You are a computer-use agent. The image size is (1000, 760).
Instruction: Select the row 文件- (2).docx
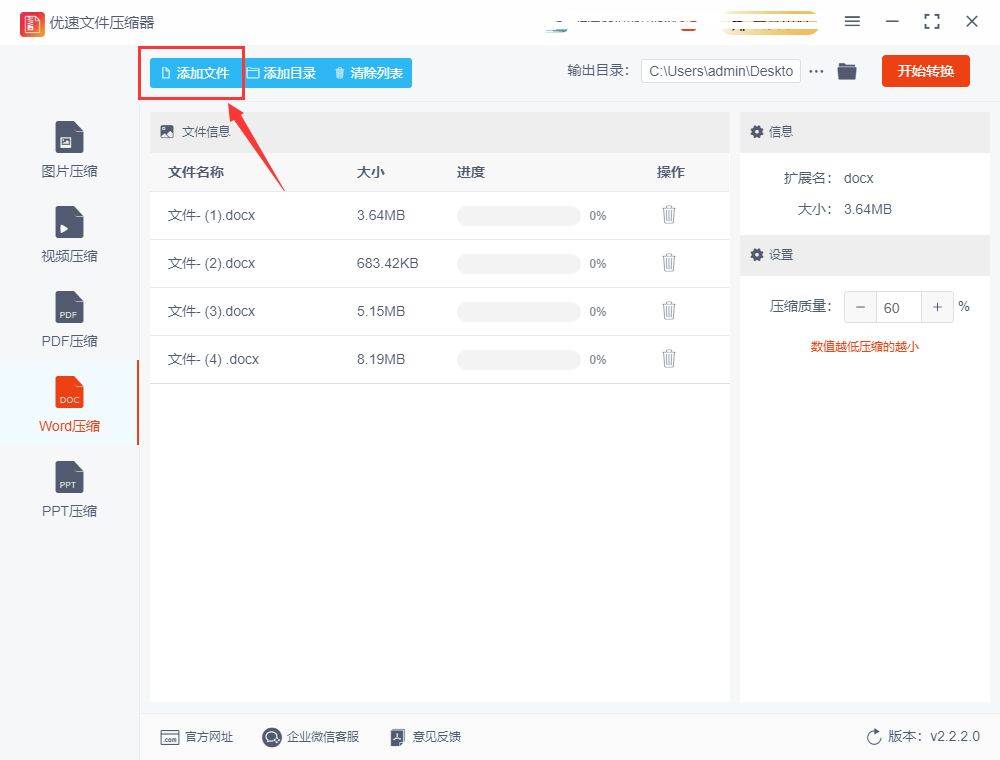[x=439, y=263]
